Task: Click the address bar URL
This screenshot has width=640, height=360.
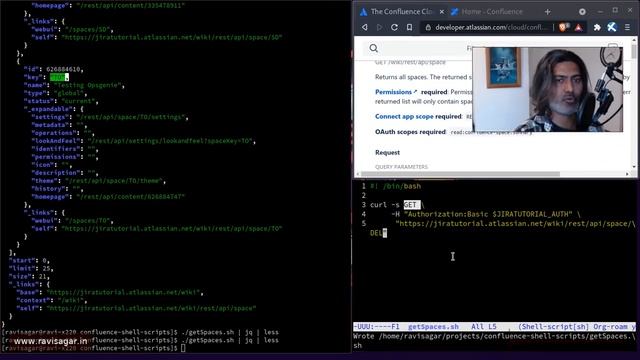Action: 491,27
